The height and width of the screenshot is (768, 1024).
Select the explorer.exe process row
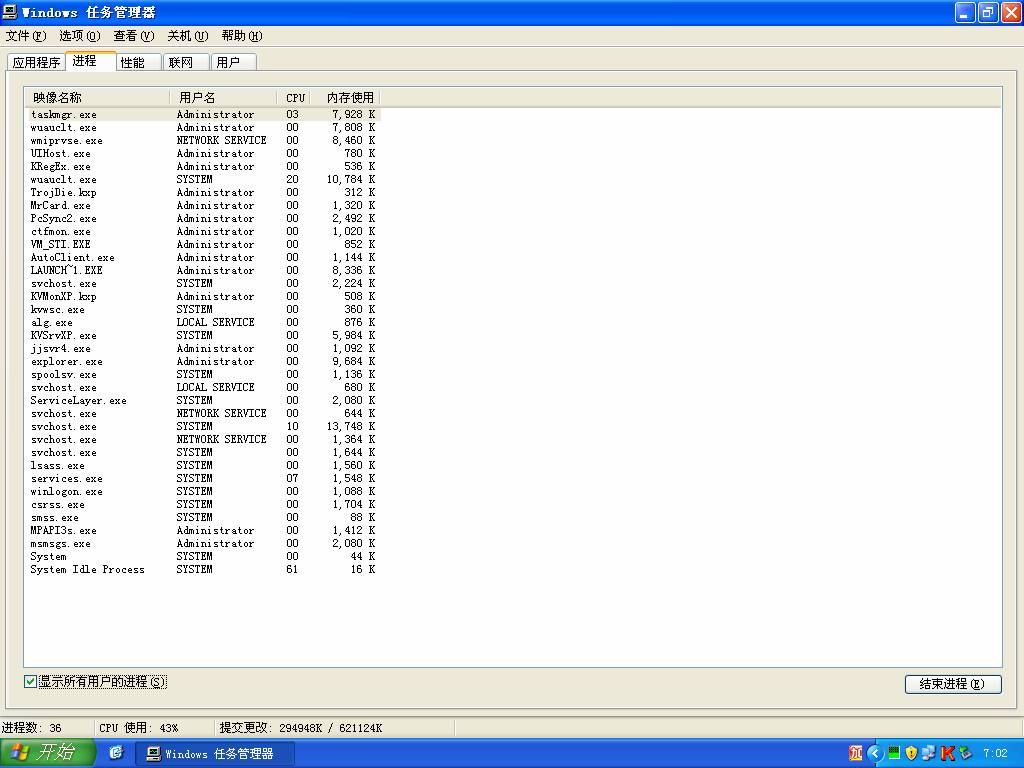203,361
